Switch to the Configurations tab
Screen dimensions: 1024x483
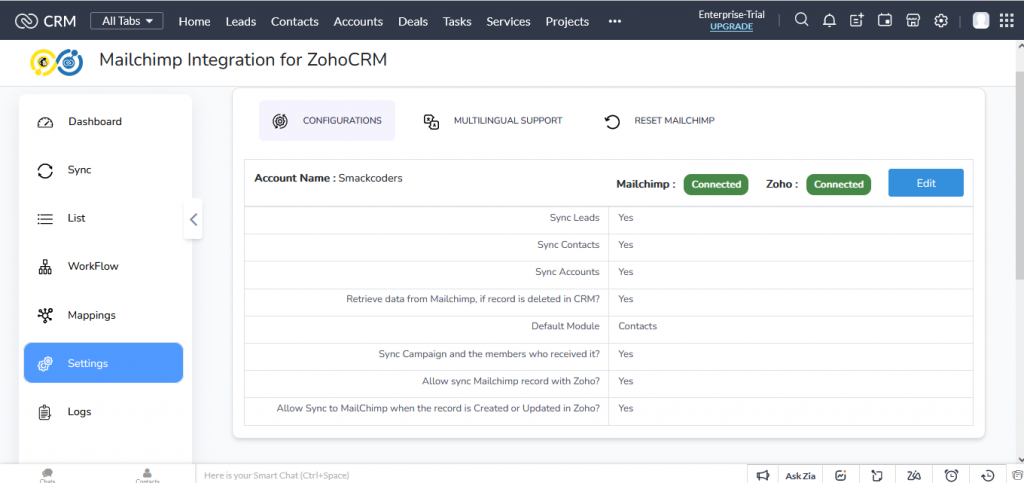click(327, 121)
